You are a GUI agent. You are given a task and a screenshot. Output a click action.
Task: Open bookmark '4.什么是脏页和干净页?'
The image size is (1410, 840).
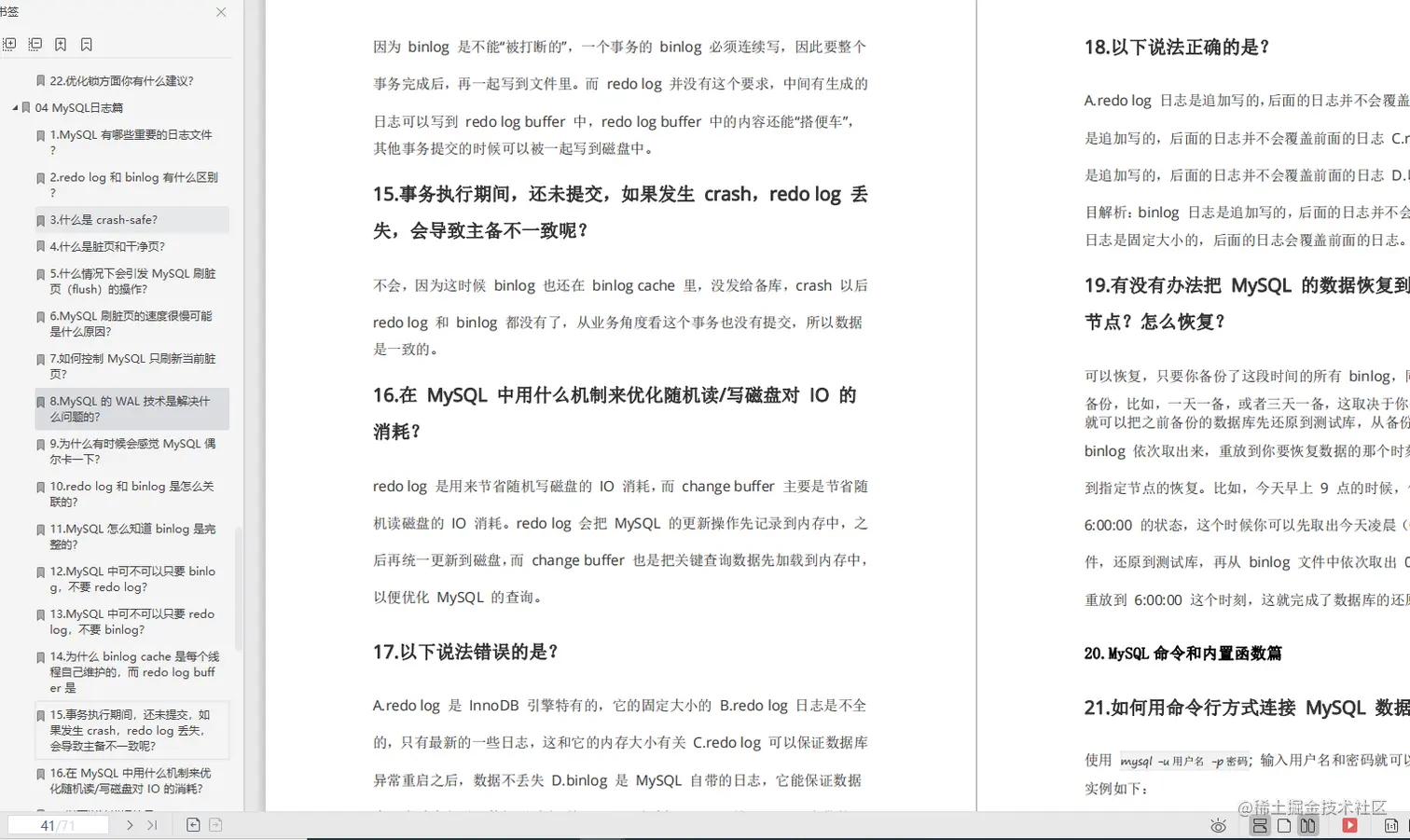point(107,247)
